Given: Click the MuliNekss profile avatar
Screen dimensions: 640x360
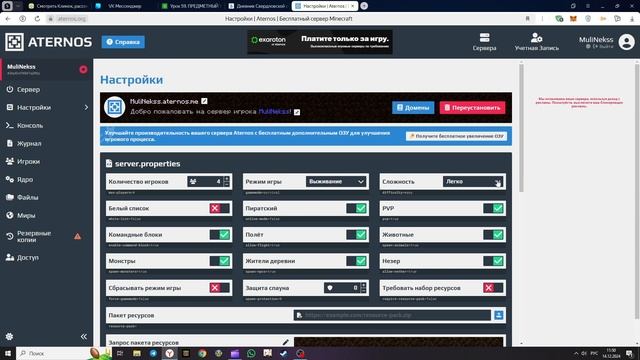Looking at the screenshot, I should (627, 42).
